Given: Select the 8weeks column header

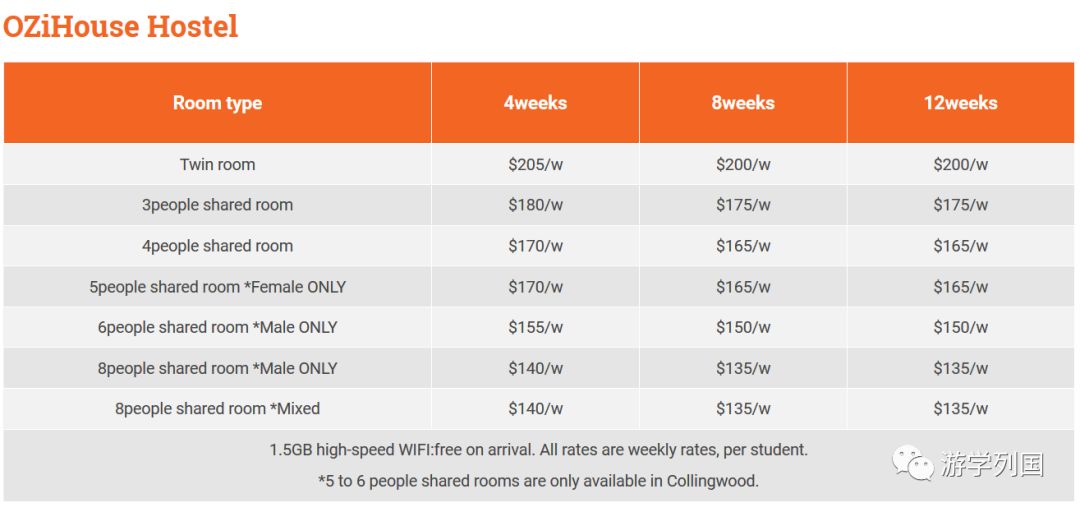Looking at the screenshot, I should tap(743, 103).
